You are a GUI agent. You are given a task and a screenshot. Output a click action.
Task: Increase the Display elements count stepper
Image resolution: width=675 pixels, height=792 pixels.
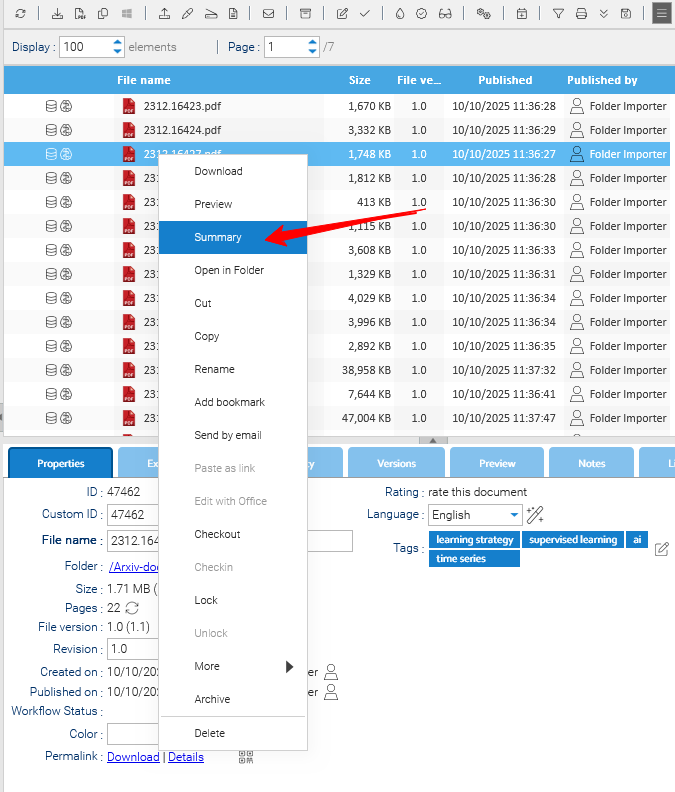pyautogui.click(x=117, y=42)
